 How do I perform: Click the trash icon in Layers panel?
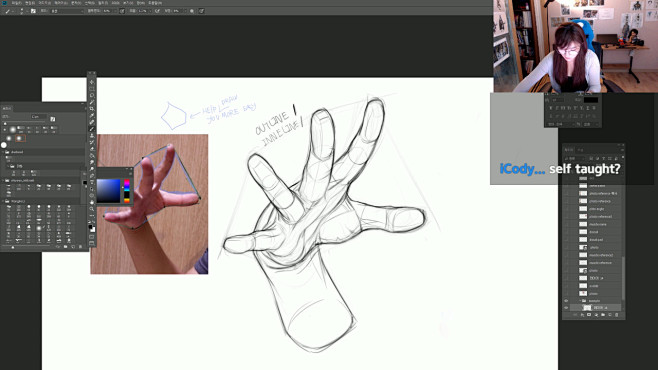[x=616, y=314]
